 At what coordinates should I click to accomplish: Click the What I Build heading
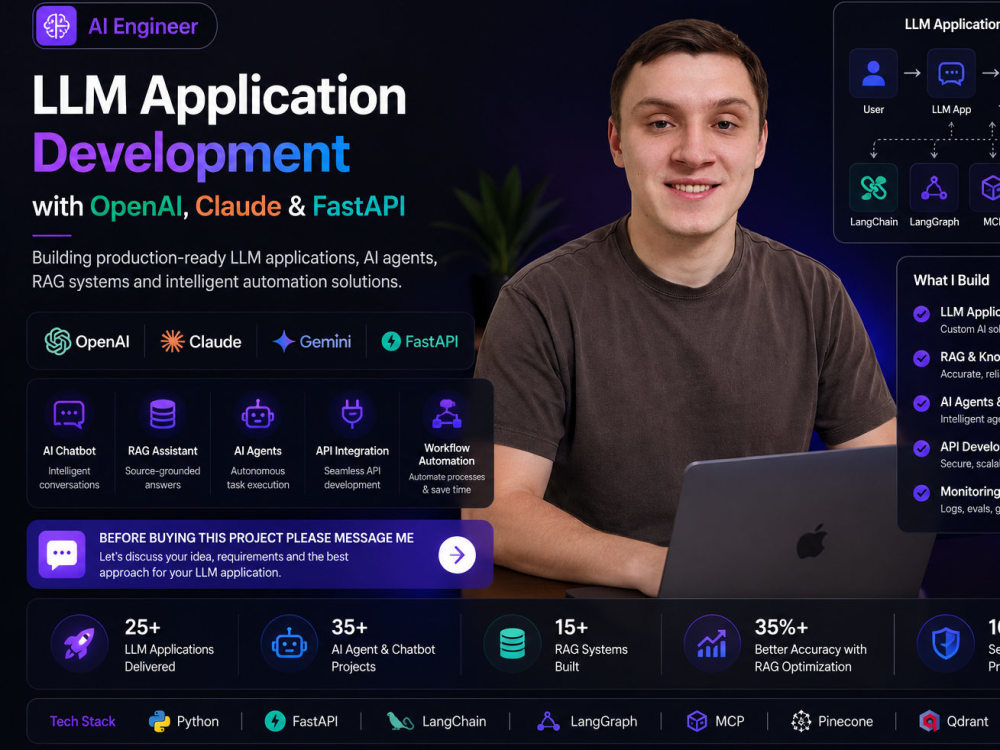(x=951, y=280)
